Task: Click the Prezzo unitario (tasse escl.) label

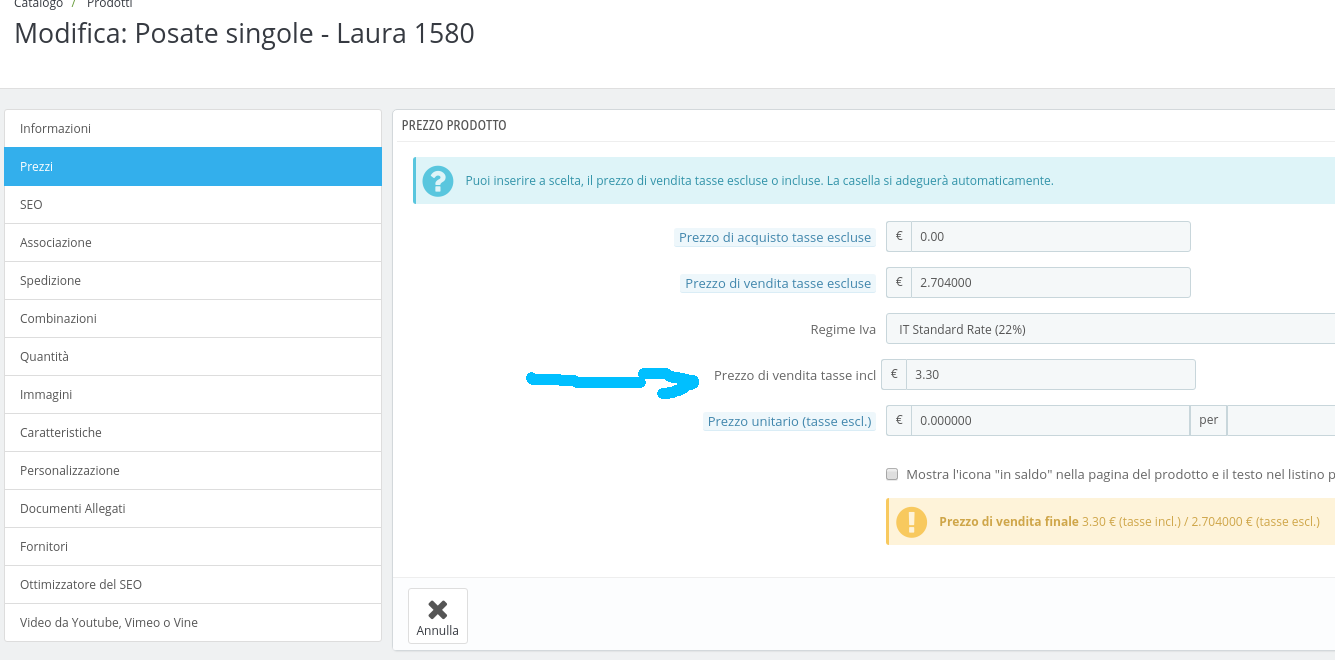Action: [790, 422]
